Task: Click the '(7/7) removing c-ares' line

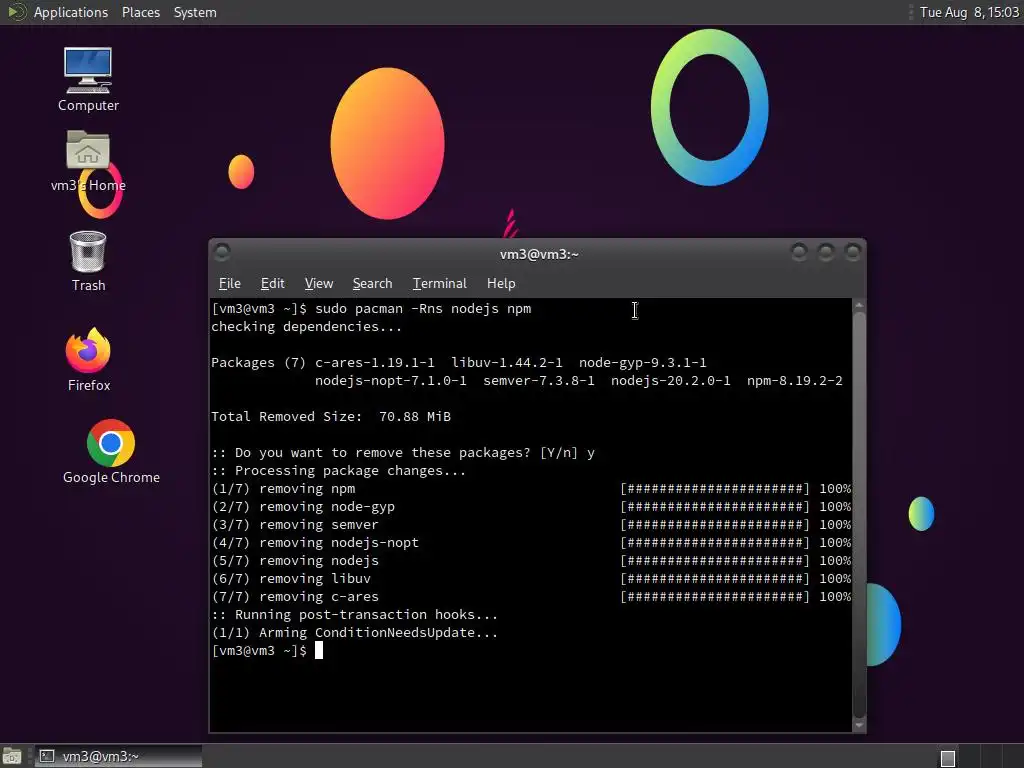Action: 531,596
